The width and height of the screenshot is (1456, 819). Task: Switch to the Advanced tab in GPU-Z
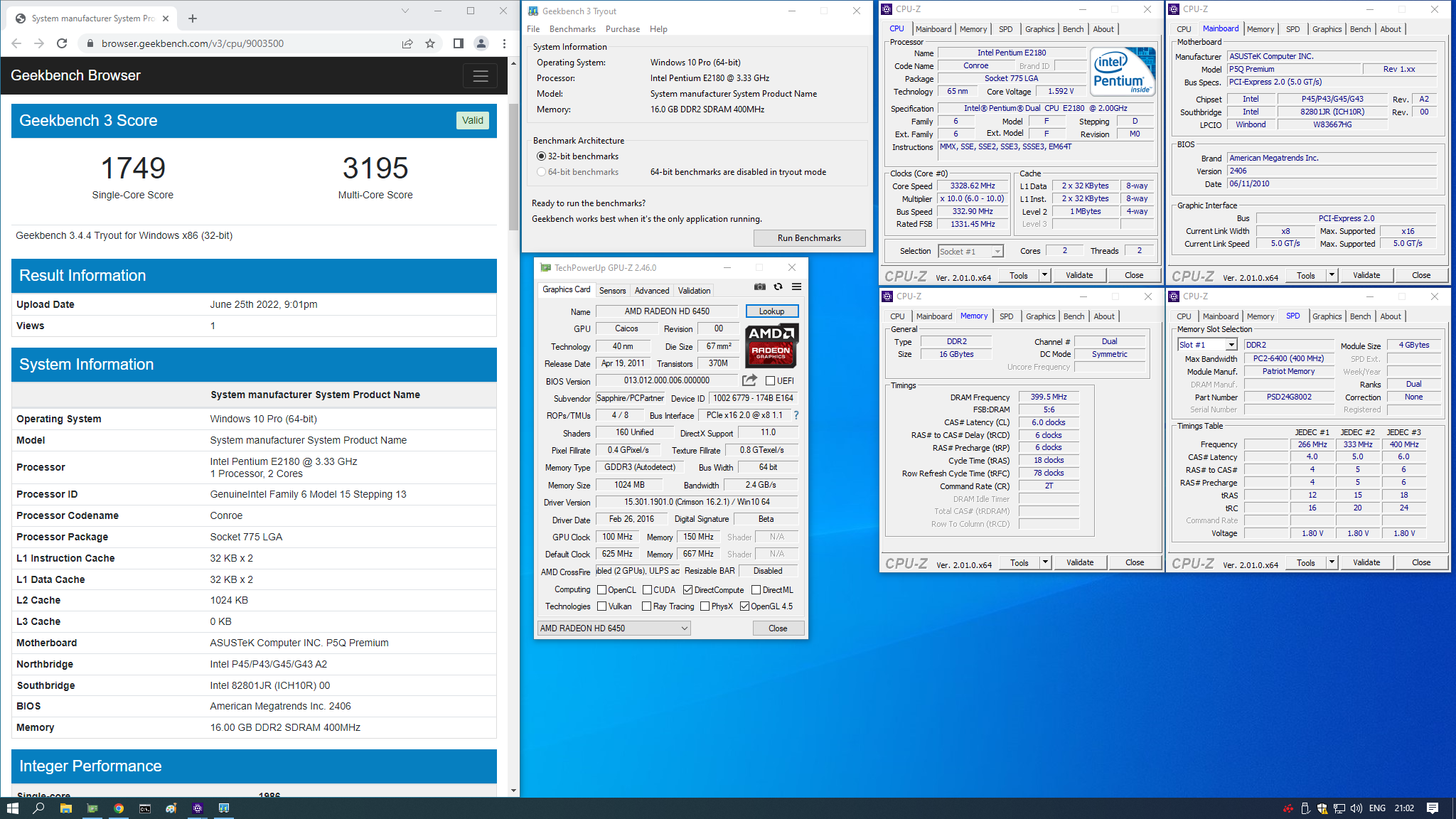[x=652, y=291]
